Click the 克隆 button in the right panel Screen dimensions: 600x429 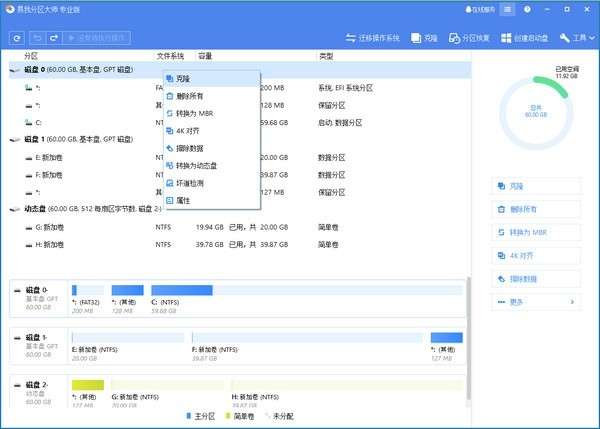536,186
